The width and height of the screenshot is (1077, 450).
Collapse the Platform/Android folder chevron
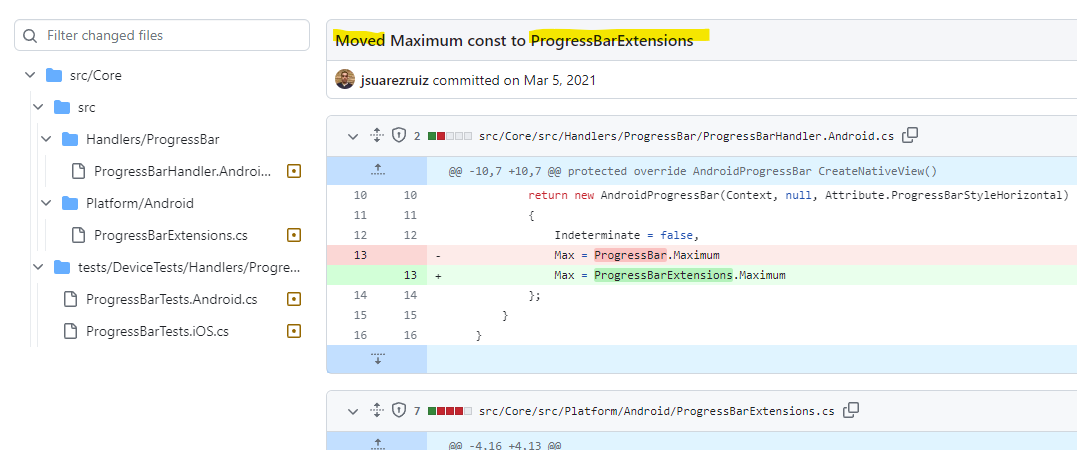point(46,203)
